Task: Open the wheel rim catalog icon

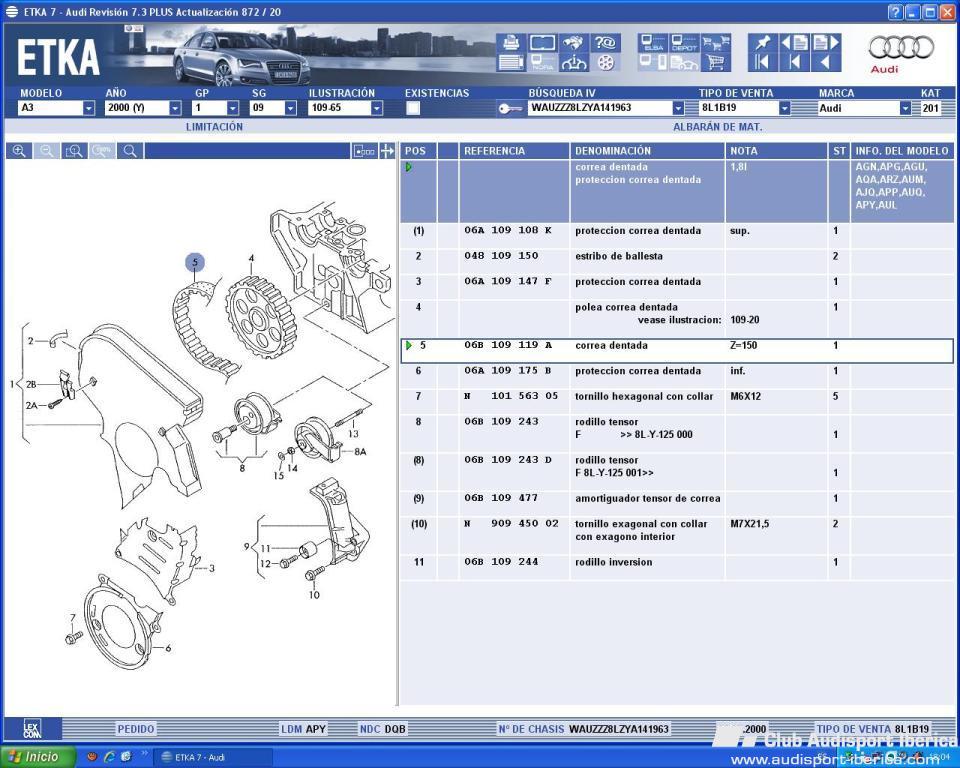Action: pos(605,62)
